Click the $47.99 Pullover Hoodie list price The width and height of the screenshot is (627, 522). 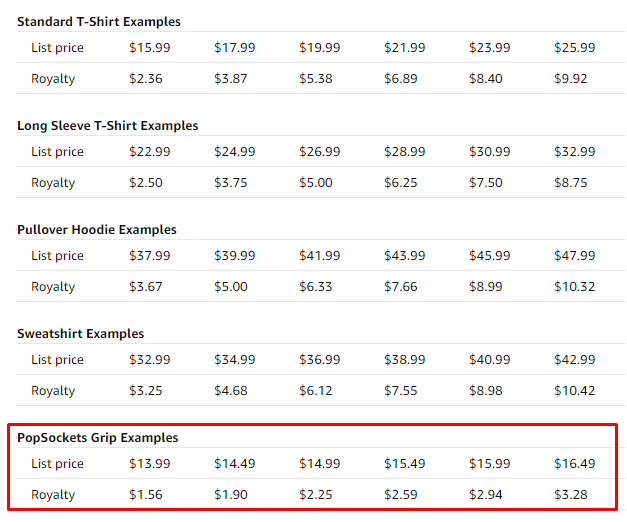(x=575, y=256)
